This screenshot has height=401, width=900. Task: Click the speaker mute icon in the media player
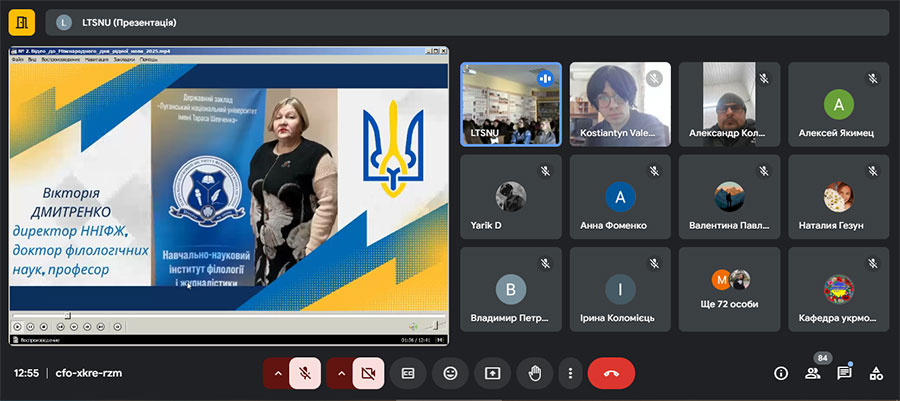coord(413,326)
